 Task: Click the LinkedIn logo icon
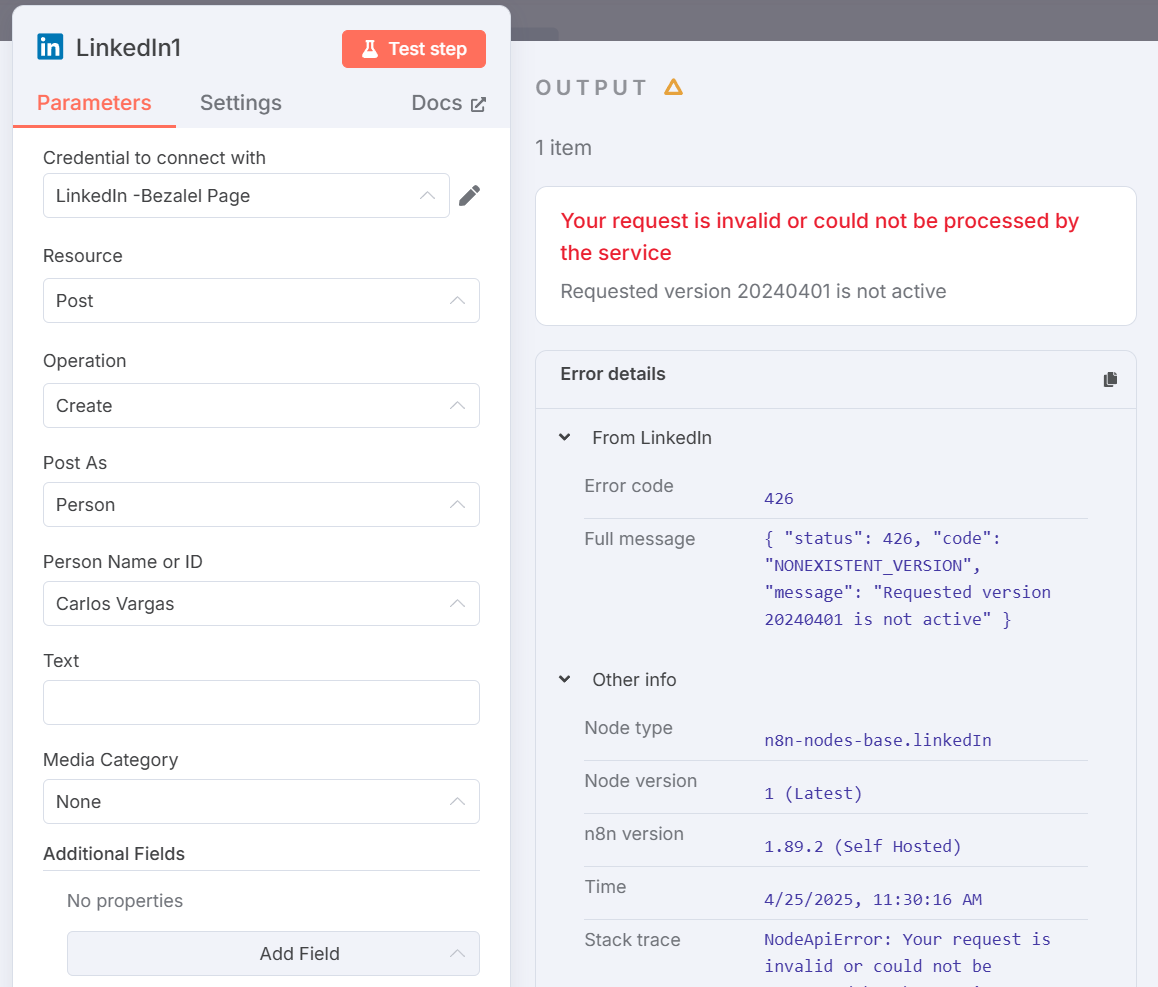tap(50, 47)
